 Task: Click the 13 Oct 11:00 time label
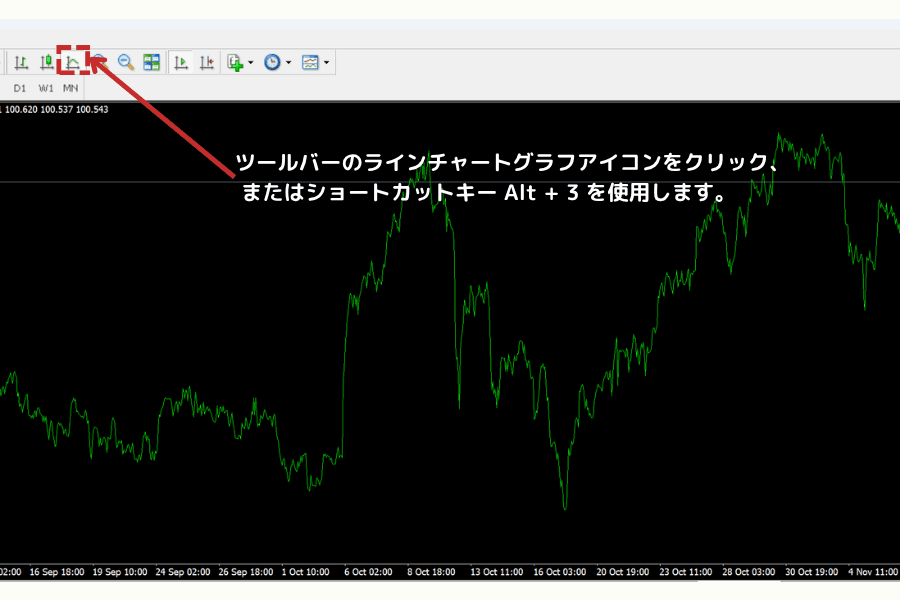(x=497, y=572)
